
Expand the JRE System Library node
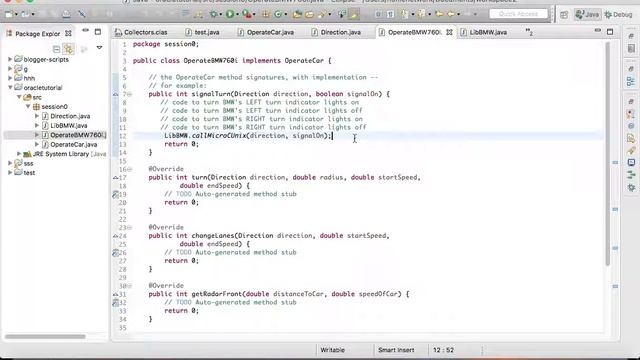[19, 154]
